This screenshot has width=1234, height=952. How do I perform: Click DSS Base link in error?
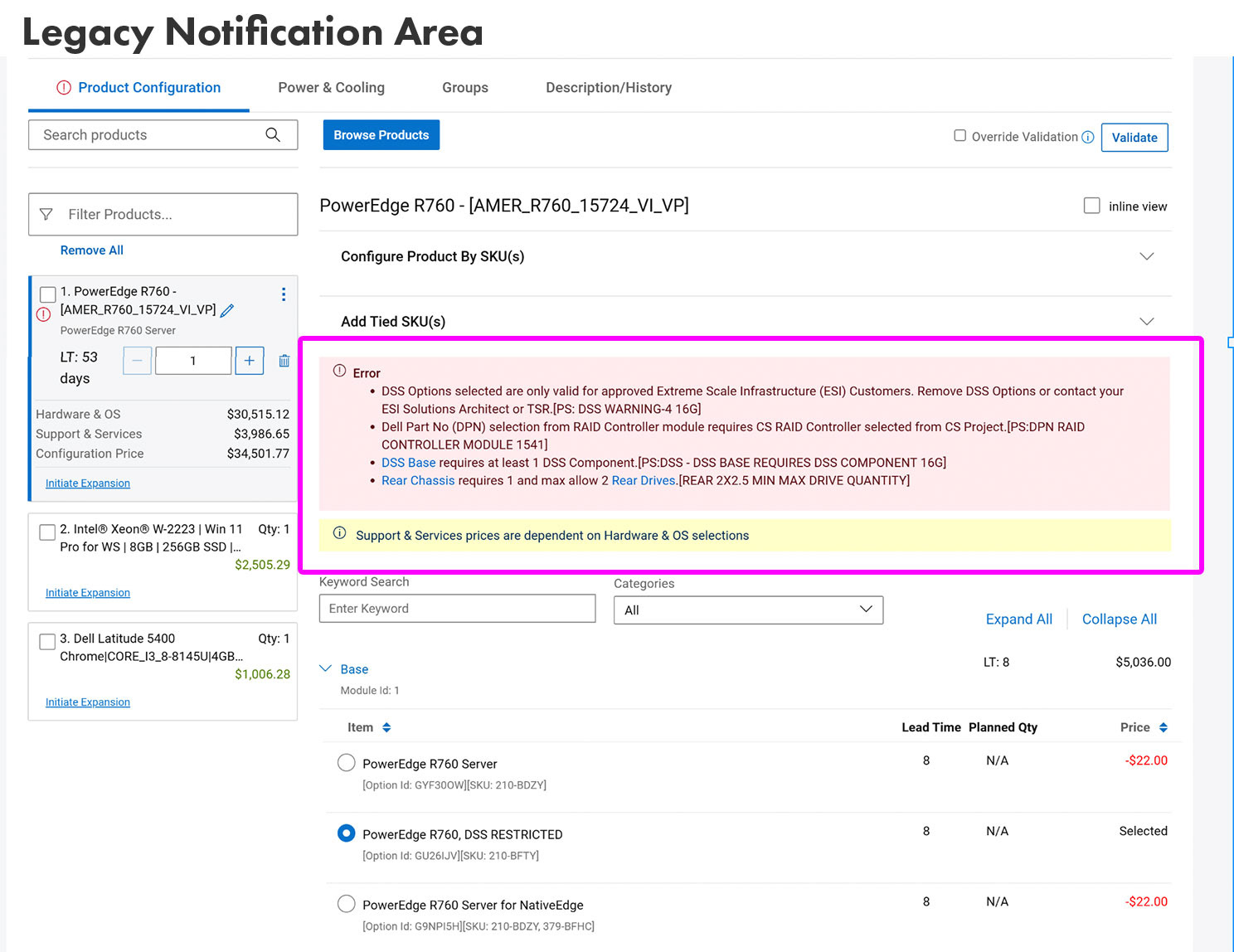409,463
